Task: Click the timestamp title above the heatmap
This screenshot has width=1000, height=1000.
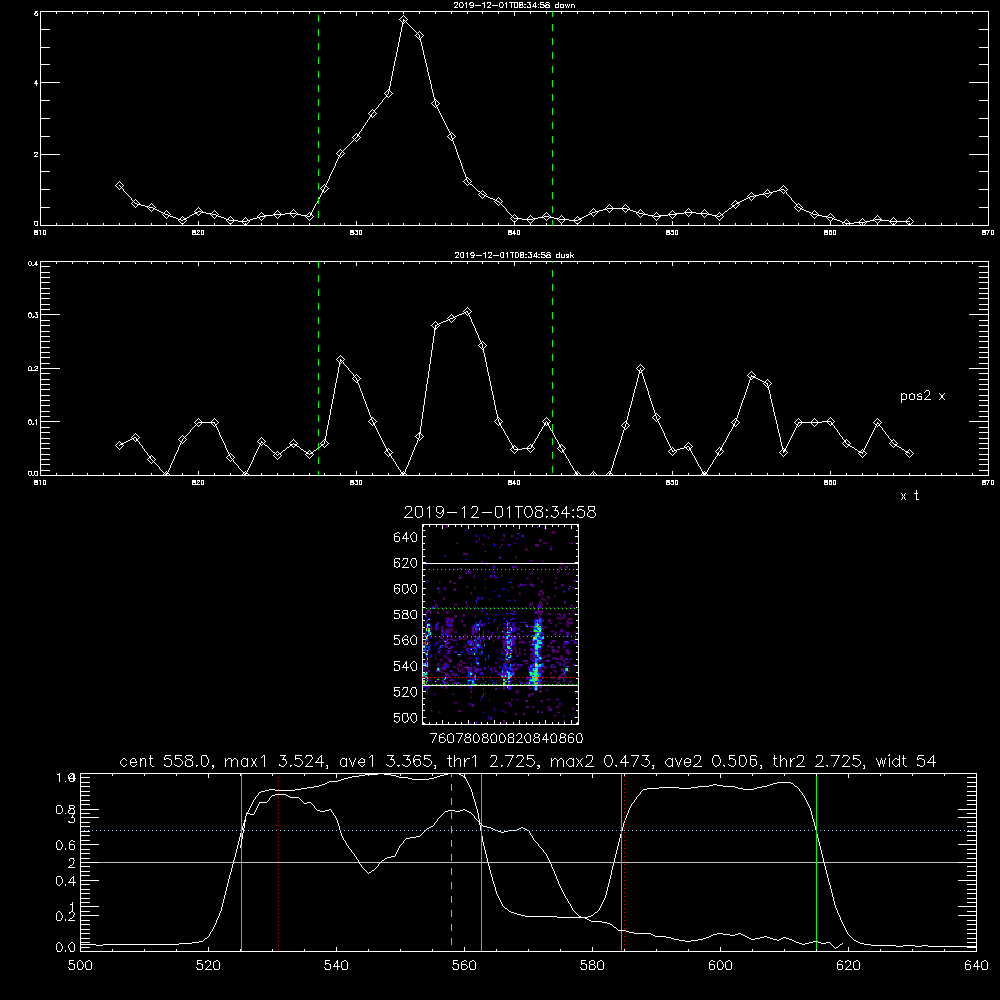Action: (x=500, y=512)
